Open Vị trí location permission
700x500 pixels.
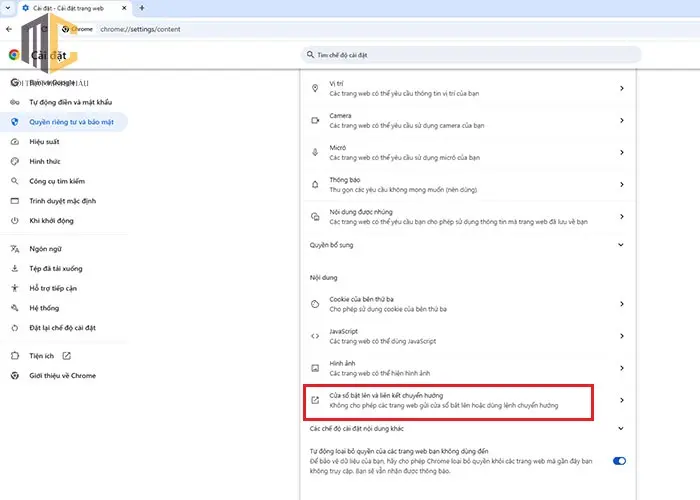468,88
